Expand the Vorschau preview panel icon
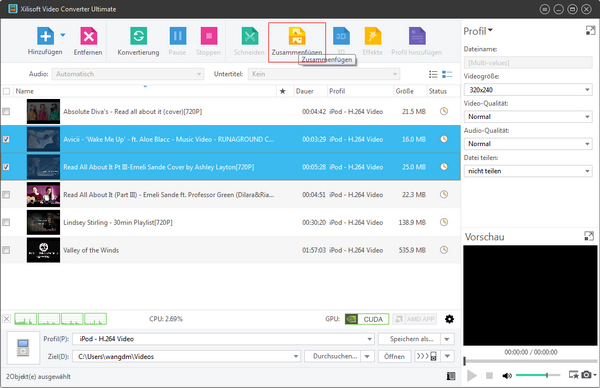The width and height of the screenshot is (600, 388). tap(589, 236)
